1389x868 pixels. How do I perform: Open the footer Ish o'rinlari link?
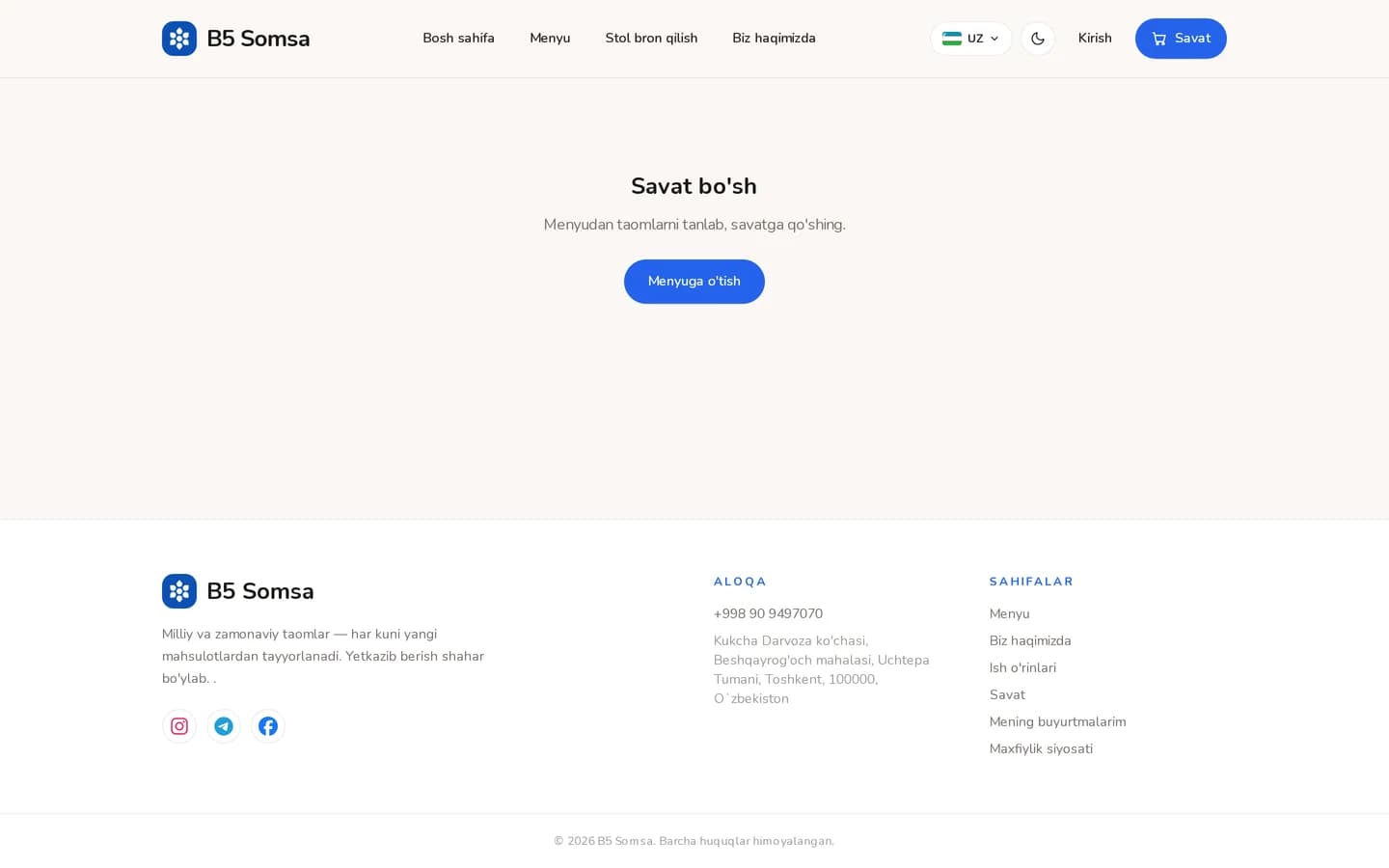click(x=1022, y=667)
